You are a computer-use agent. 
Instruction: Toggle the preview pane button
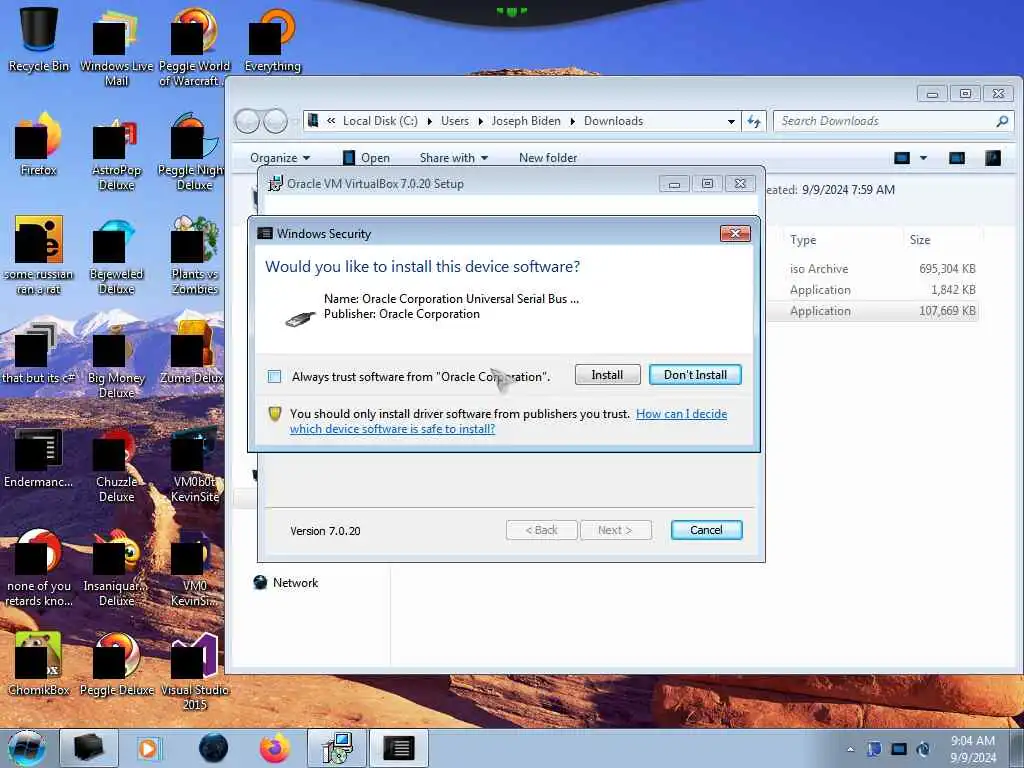coord(957,157)
